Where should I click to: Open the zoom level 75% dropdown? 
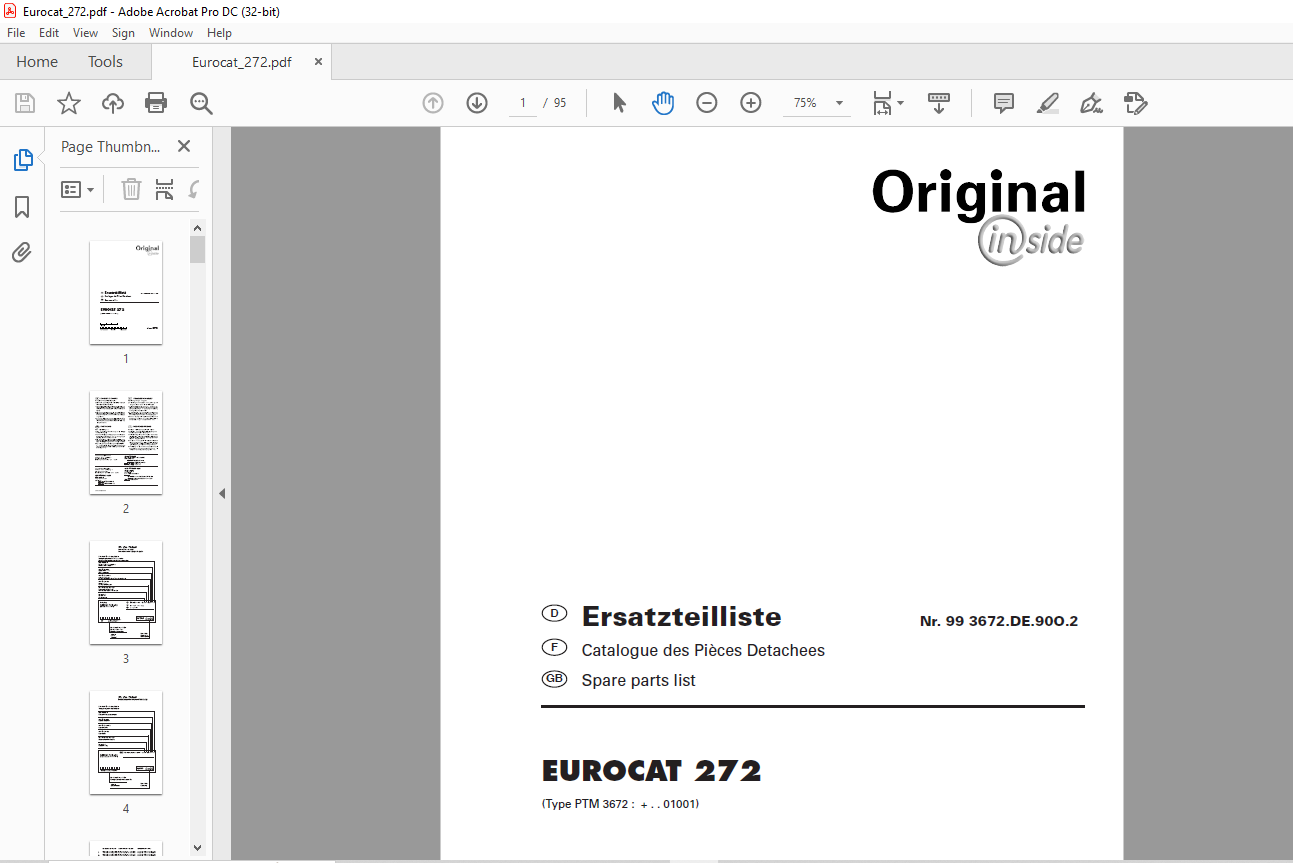click(817, 103)
